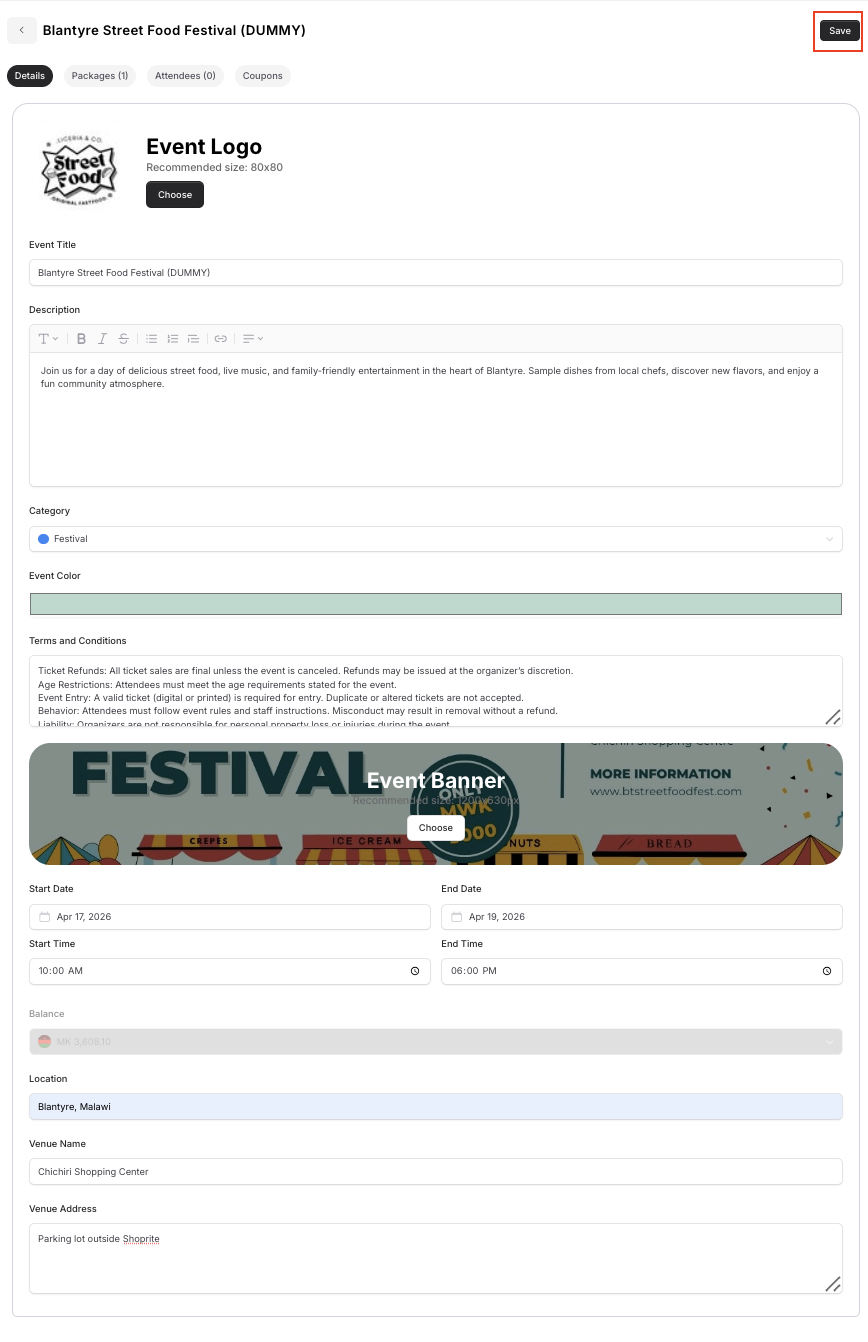Click the Event Color swatch bar

click(436, 604)
